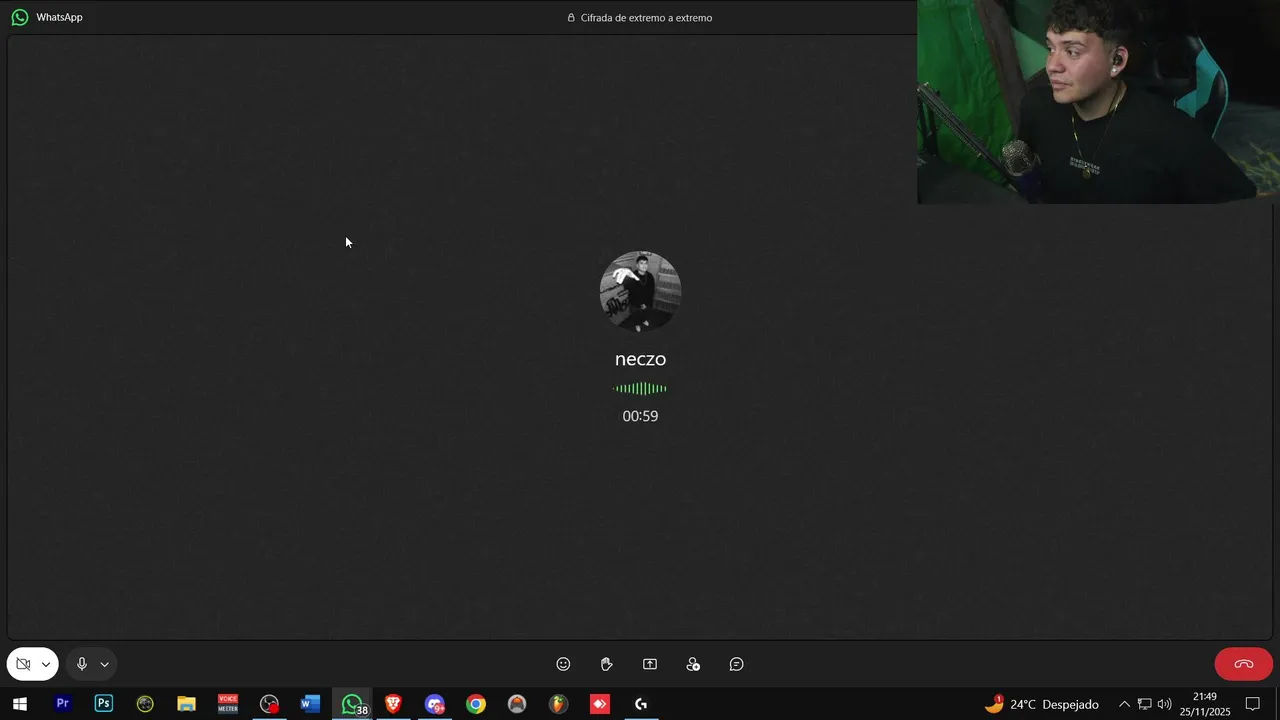Click neczo's profile picture

point(640,291)
